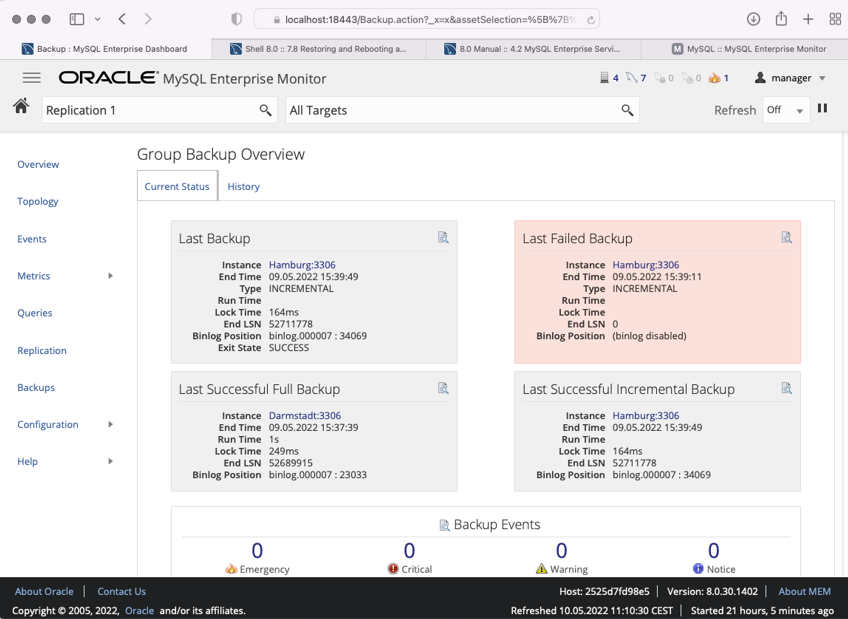The width and height of the screenshot is (848, 619).
Task: Open Hamburg:3306 in Last Successful Incremental Backup
Action: coord(646,416)
